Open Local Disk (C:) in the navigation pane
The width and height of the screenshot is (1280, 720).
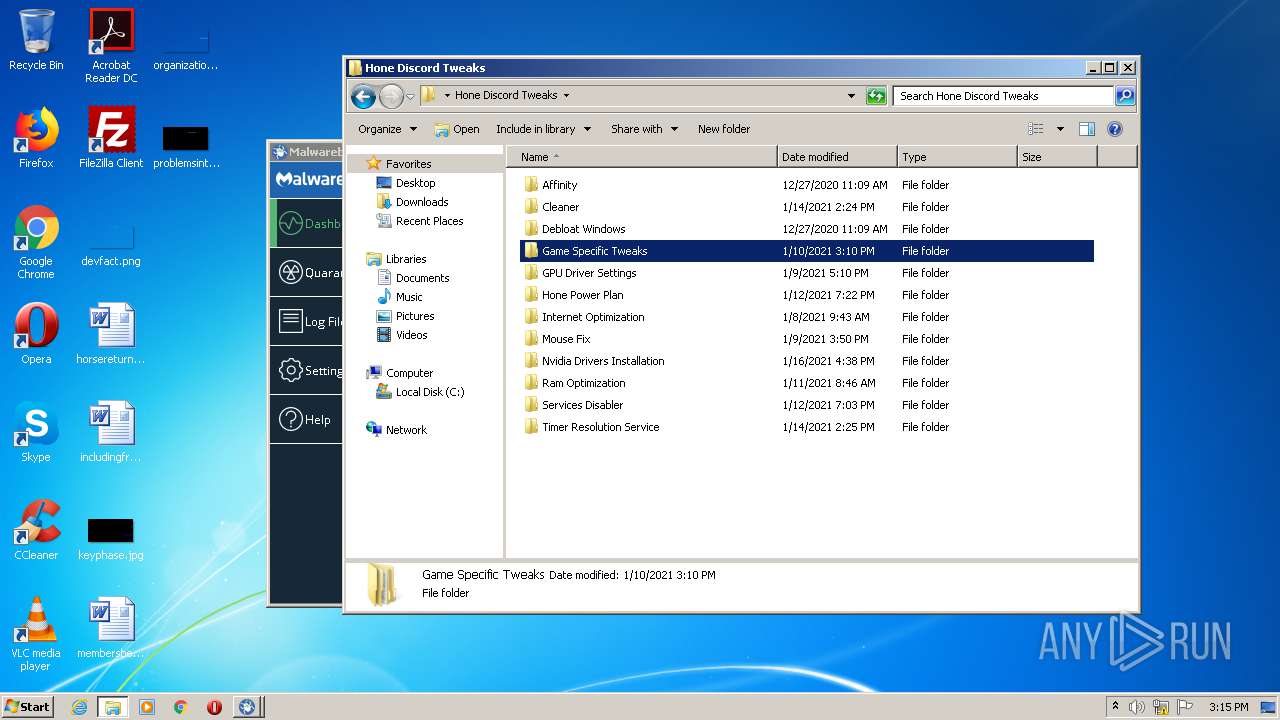point(430,392)
